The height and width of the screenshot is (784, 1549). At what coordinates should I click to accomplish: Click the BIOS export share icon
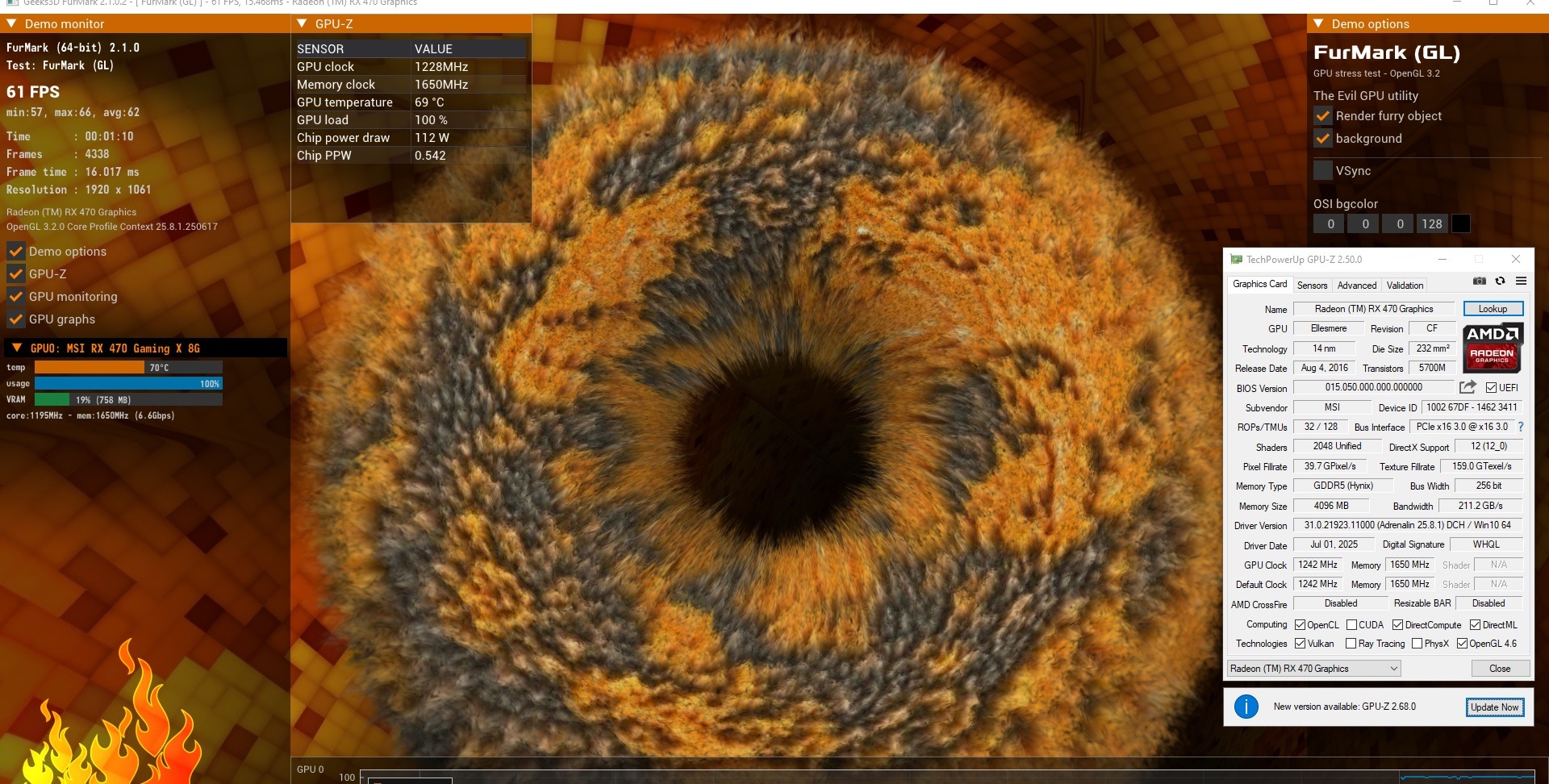tap(1468, 387)
